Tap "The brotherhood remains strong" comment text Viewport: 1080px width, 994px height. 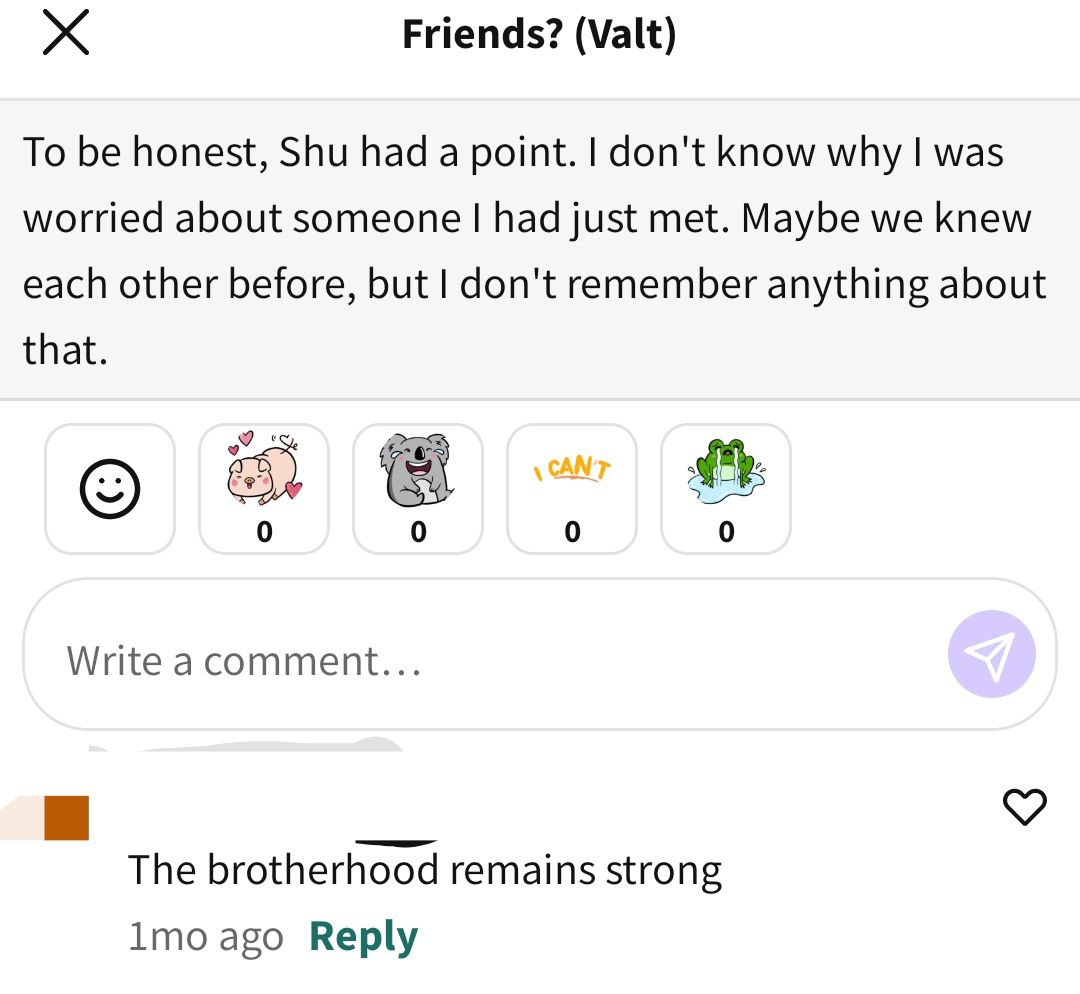(425, 870)
